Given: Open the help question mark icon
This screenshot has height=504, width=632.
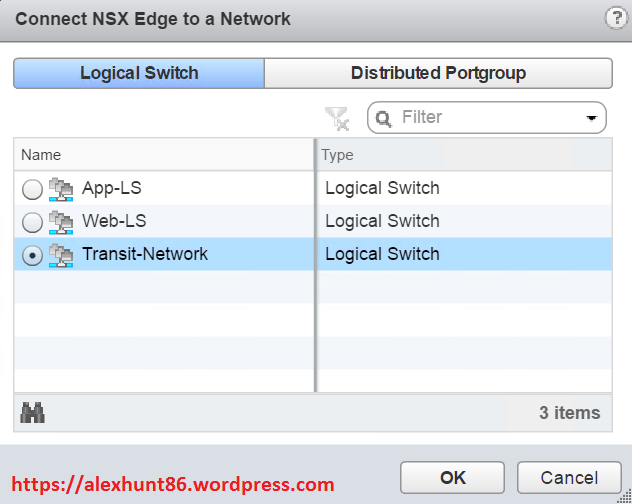Looking at the screenshot, I should (616, 19).
